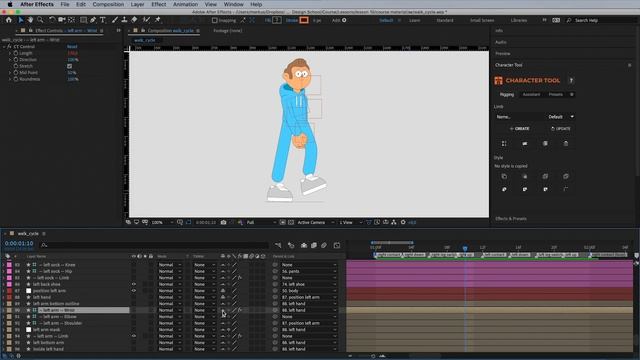Open the limb Default dropdown

561,117
